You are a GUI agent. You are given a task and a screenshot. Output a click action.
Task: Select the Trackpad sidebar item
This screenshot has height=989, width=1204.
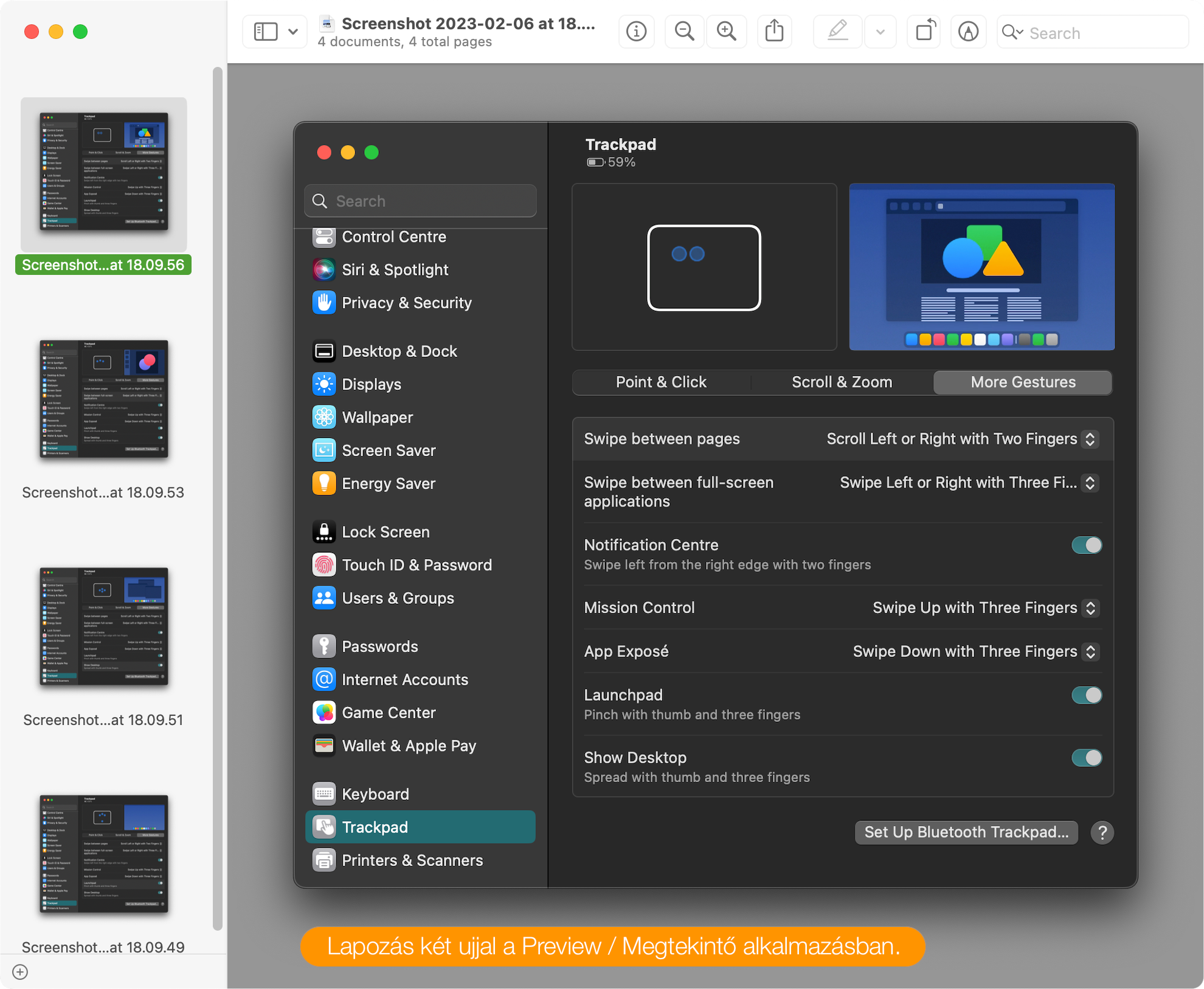(420, 827)
